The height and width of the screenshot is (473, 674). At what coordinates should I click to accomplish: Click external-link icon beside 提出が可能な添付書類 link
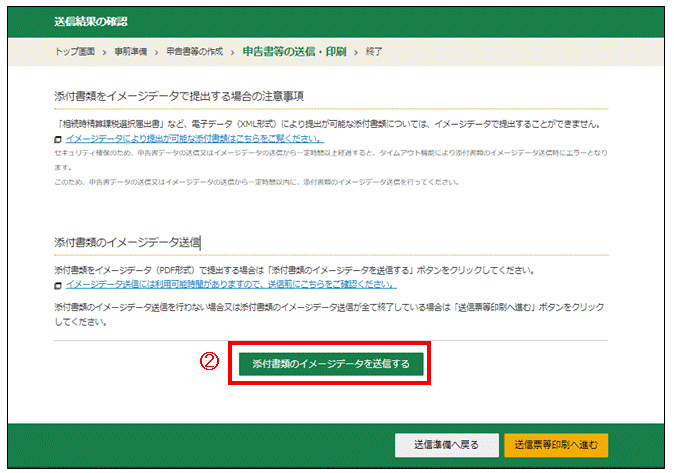(x=58, y=139)
